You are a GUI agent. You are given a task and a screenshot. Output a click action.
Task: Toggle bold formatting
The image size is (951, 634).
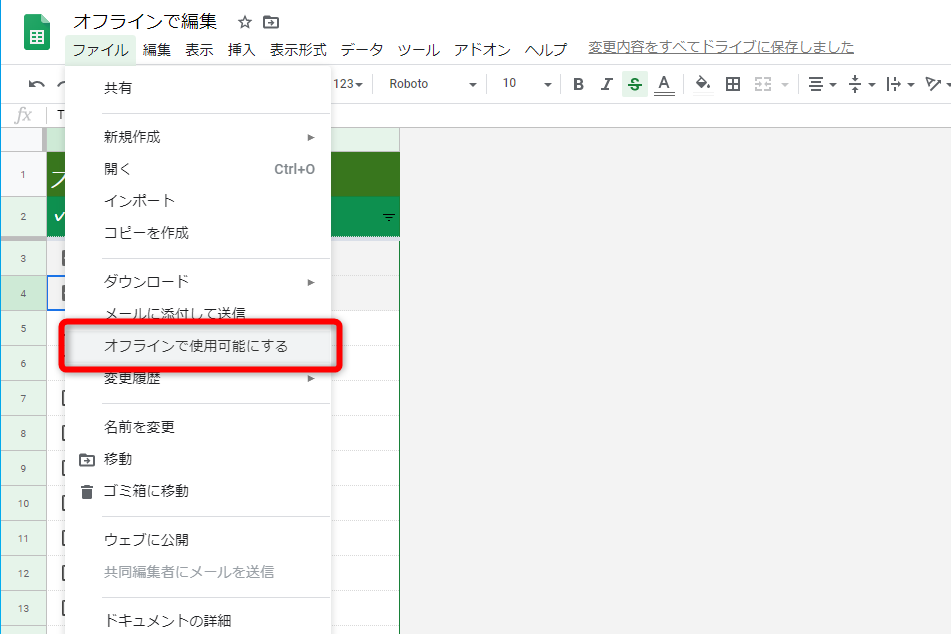tap(578, 84)
